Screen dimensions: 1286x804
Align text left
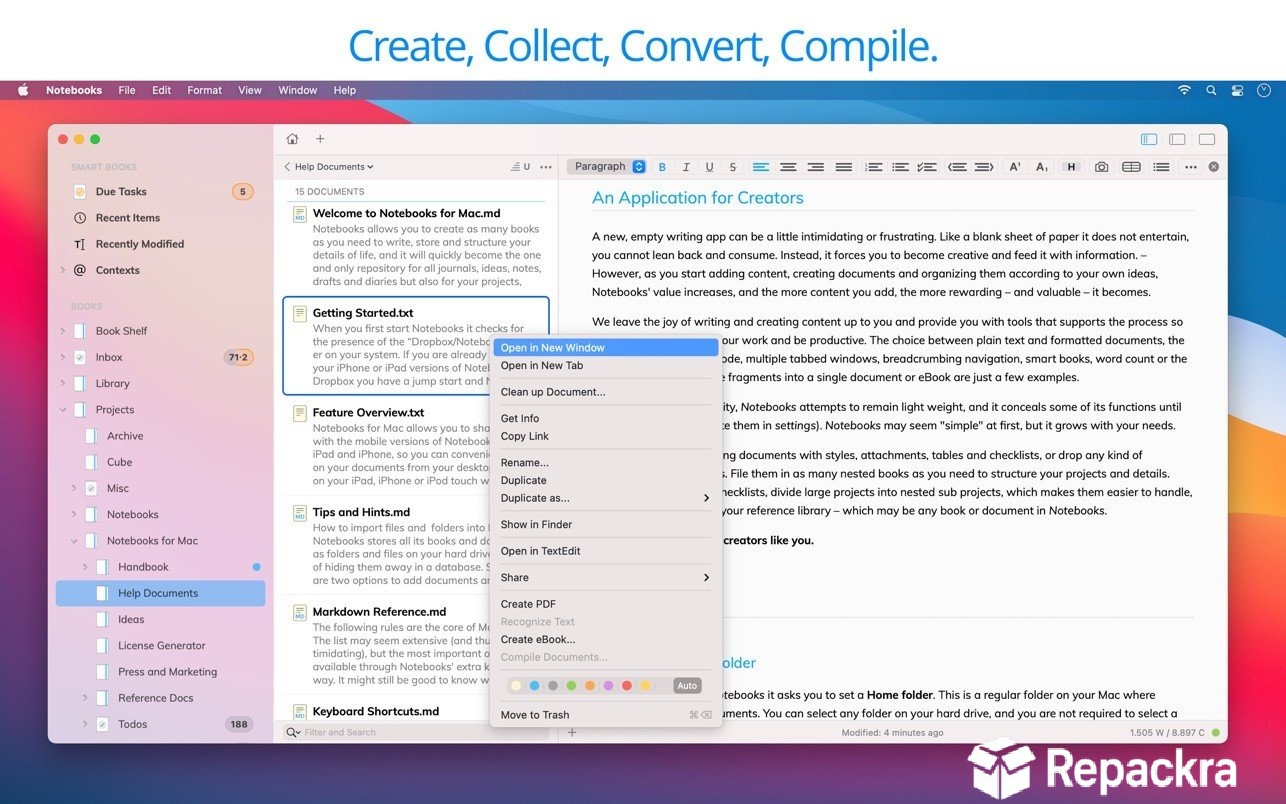coord(761,167)
